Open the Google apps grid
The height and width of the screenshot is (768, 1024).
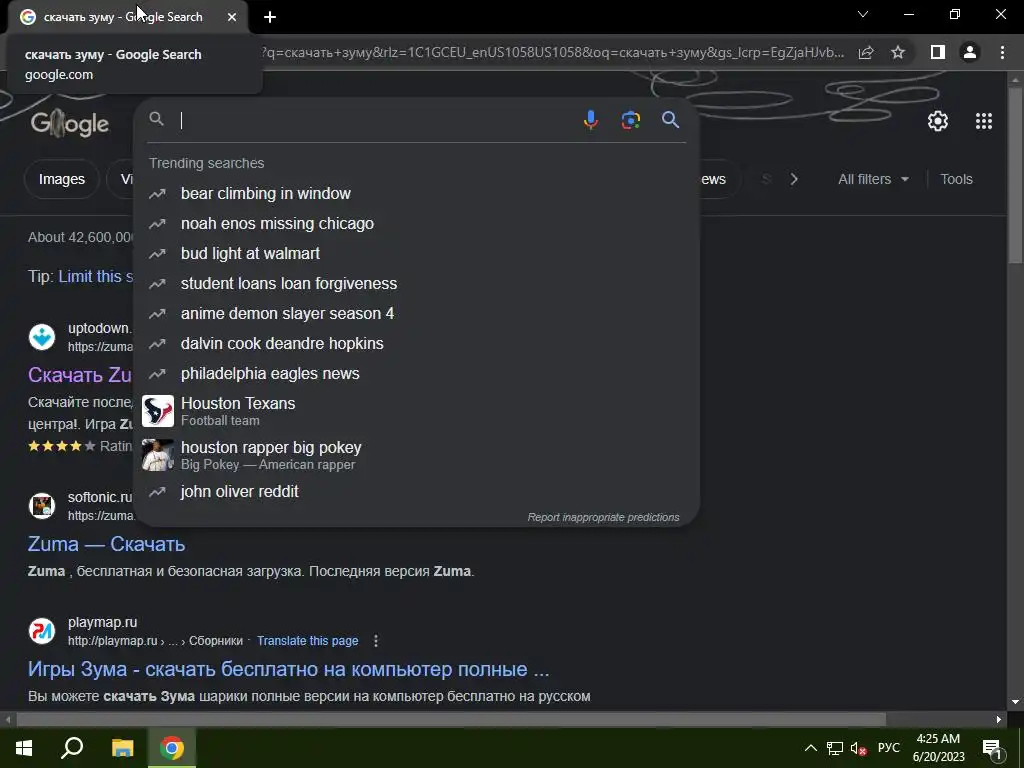(984, 121)
